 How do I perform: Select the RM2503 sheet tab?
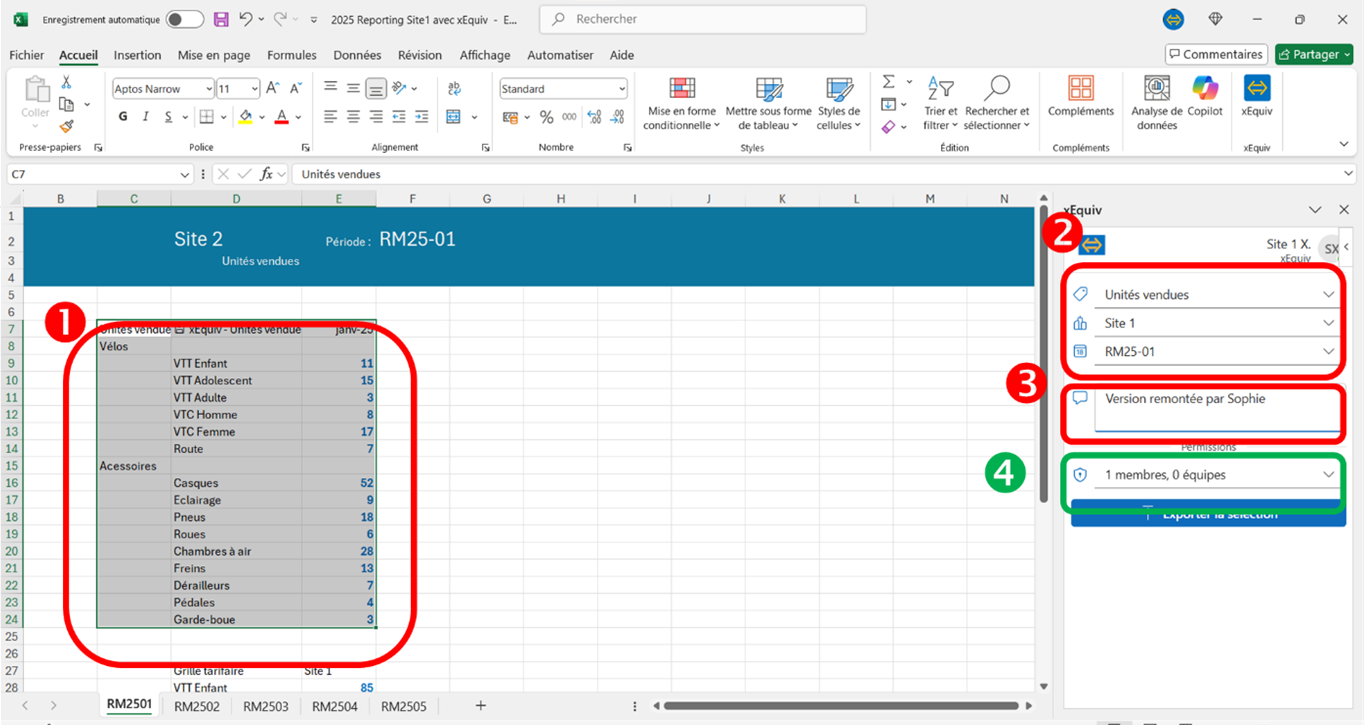265,706
